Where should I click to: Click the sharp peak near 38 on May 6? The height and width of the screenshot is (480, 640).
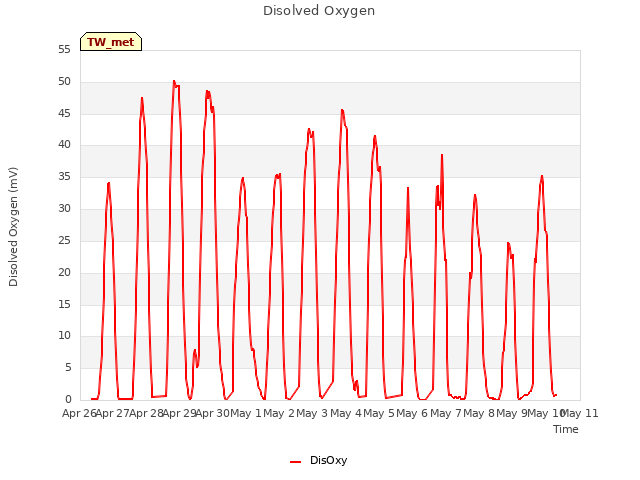[442, 155]
